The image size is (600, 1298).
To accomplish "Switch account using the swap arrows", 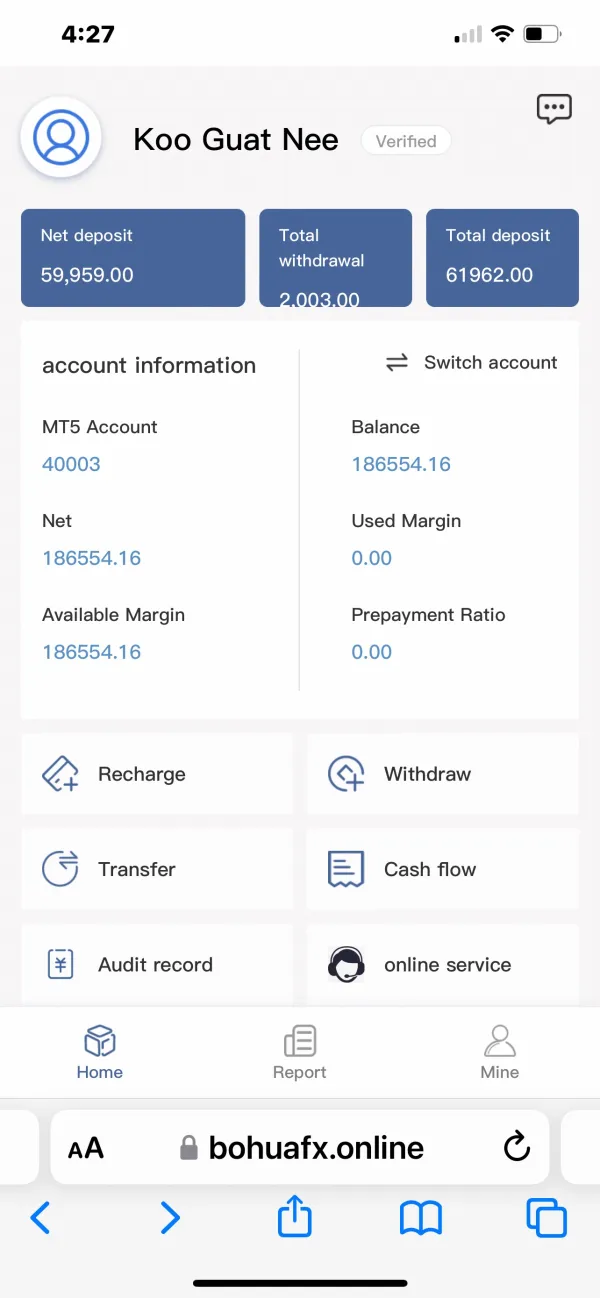I will point(397,363).
